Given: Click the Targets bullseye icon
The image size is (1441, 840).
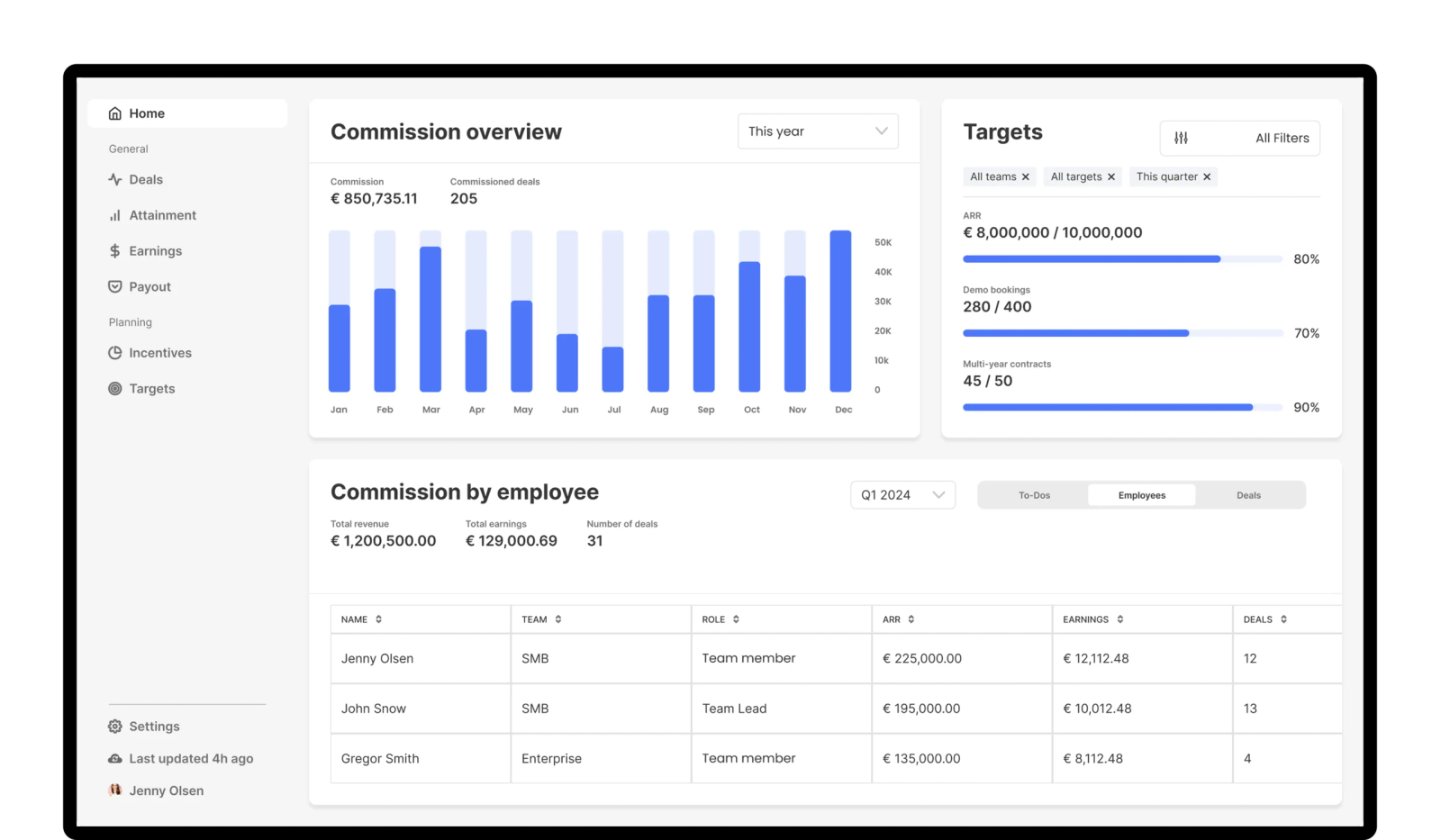Looking at the screenshot, I should click(115, 389).
